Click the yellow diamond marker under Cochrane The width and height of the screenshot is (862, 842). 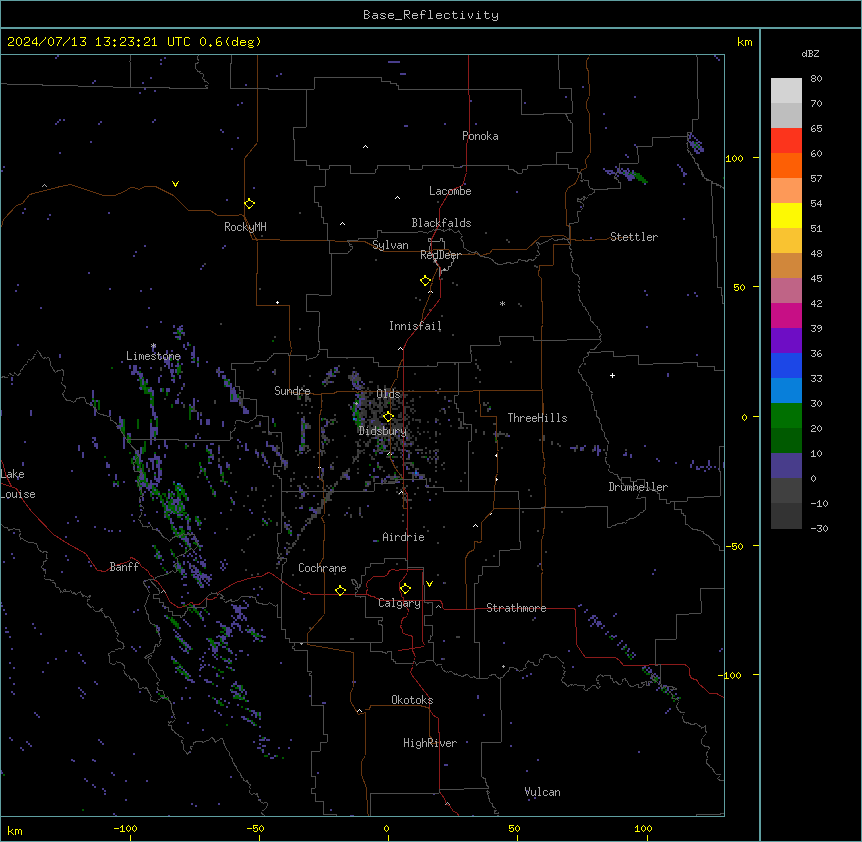[x=340, y=590]
